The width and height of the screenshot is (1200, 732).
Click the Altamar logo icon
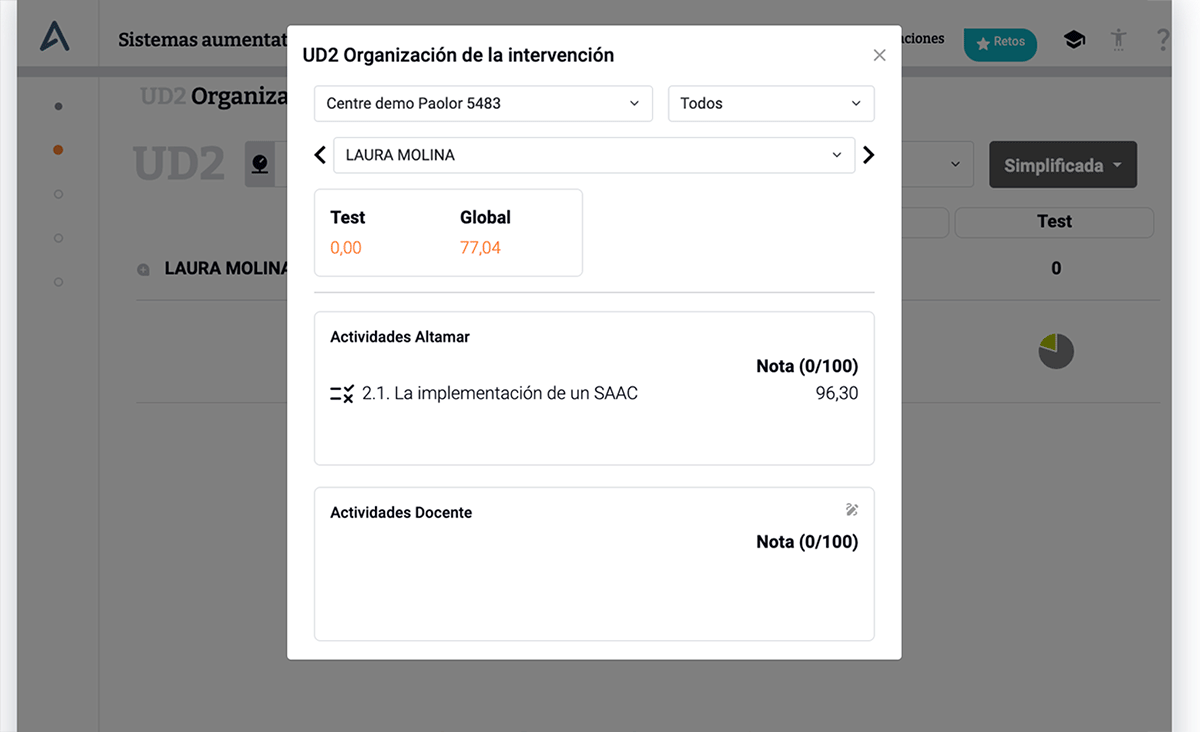click(55, 37)
